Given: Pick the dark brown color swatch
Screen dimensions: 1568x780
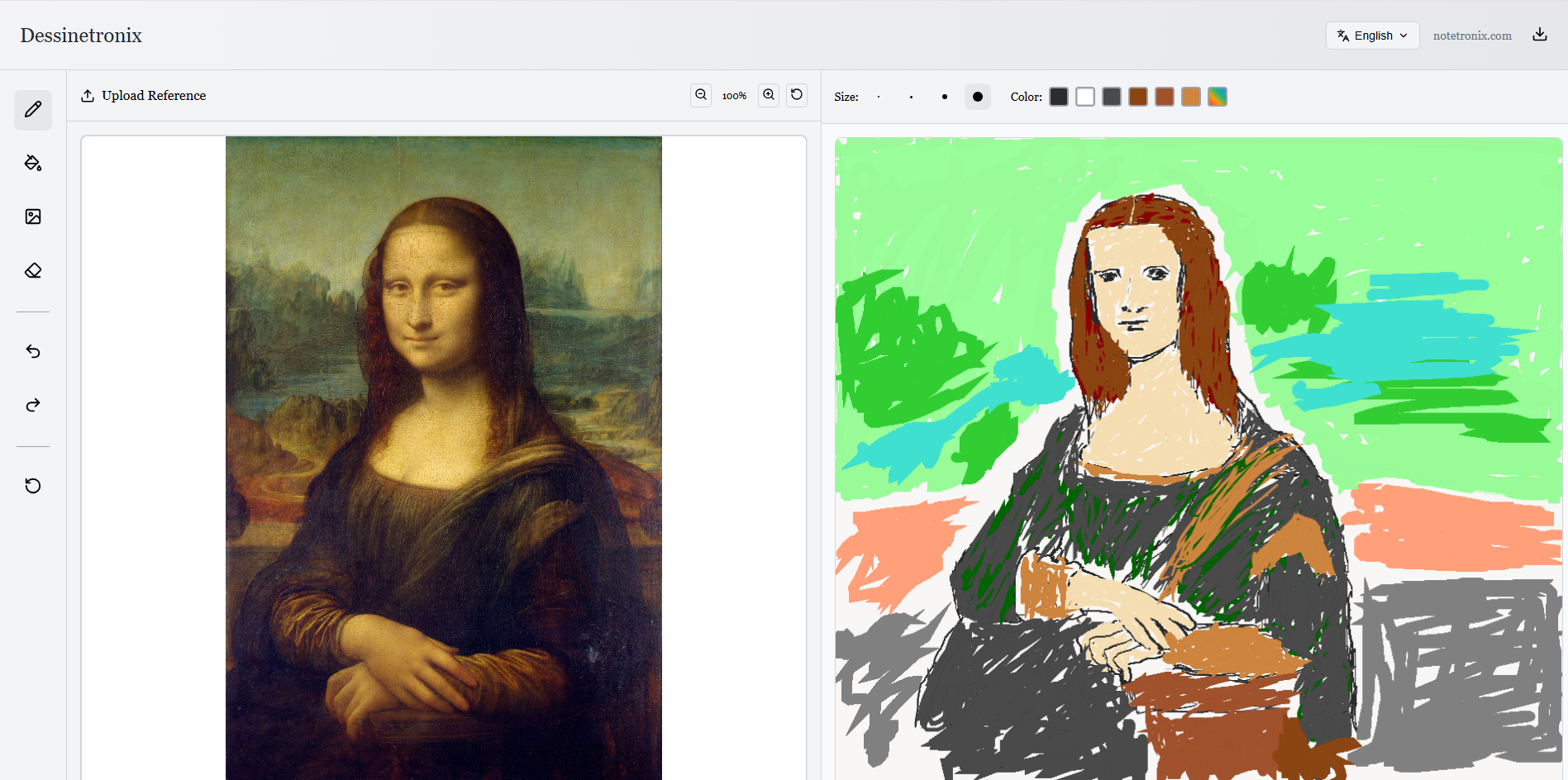Looking at the screenshot, I should point(1138,97).
